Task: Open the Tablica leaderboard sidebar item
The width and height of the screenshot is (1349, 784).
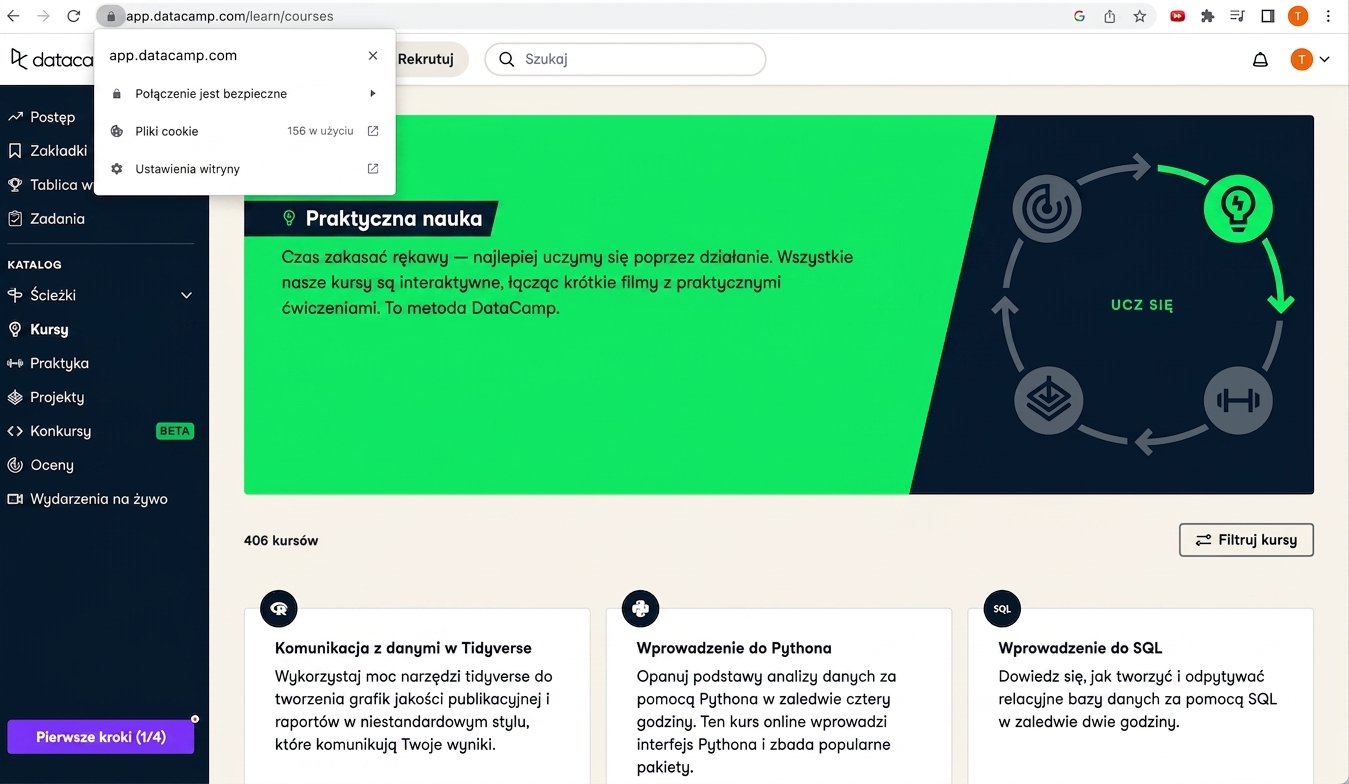Action: (x=50, y=185)
